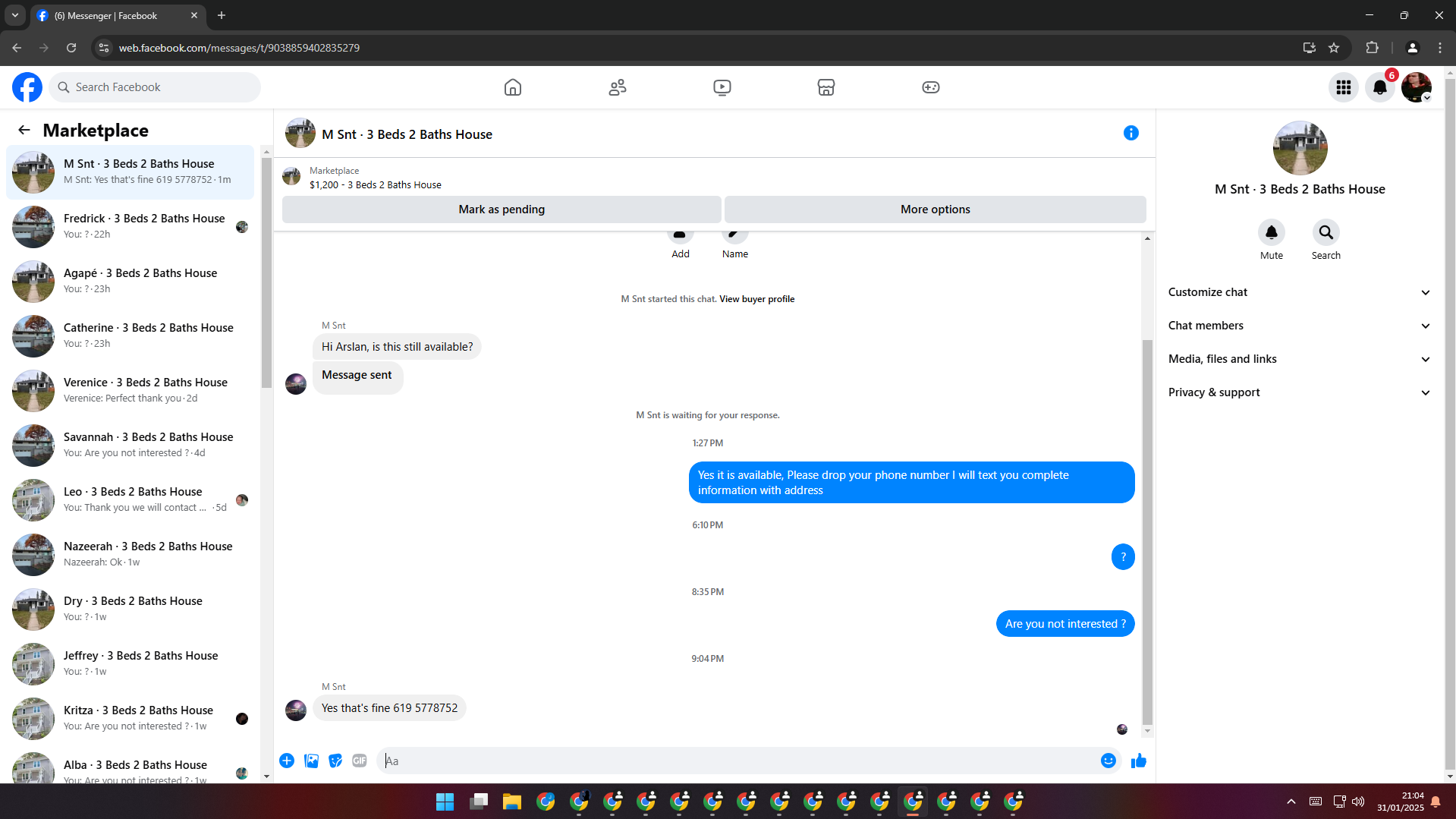Expand Media, files and links section
Image resolution: width=1456 pixels, height=819 pixels.
tap(1299, 359)
